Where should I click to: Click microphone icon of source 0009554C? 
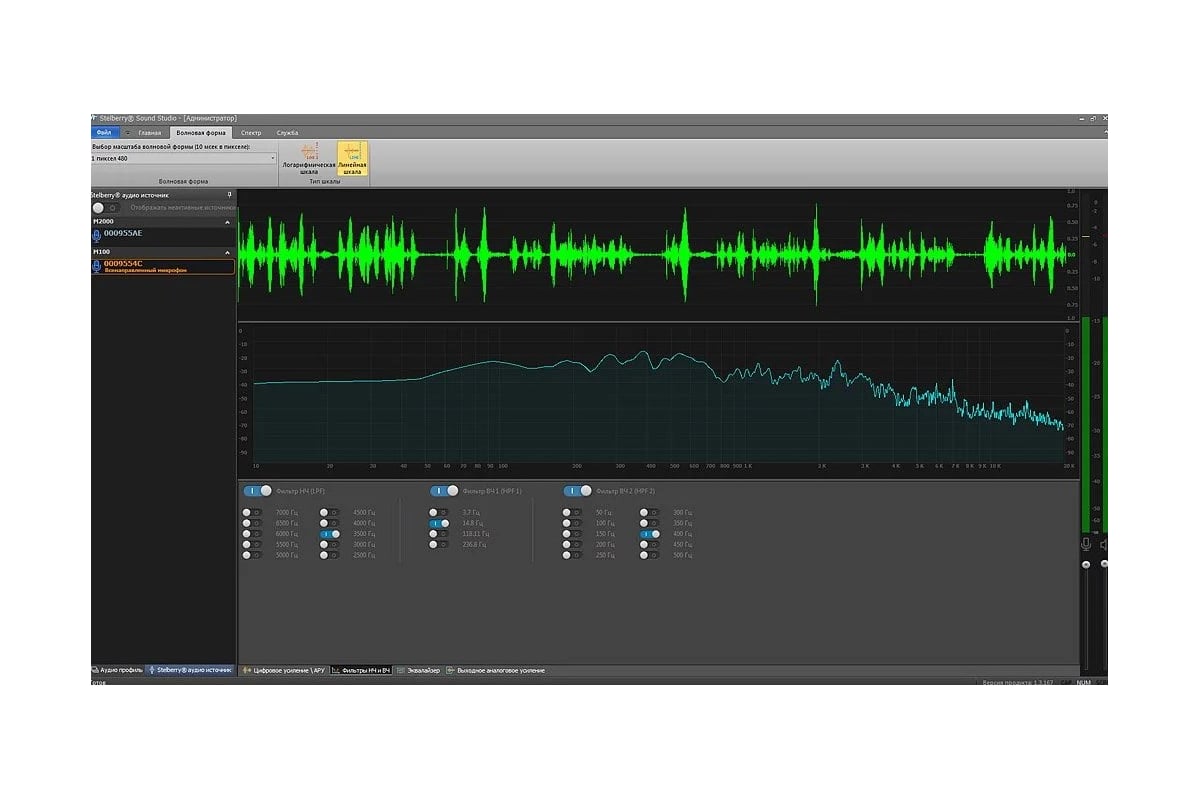point(97,265)
